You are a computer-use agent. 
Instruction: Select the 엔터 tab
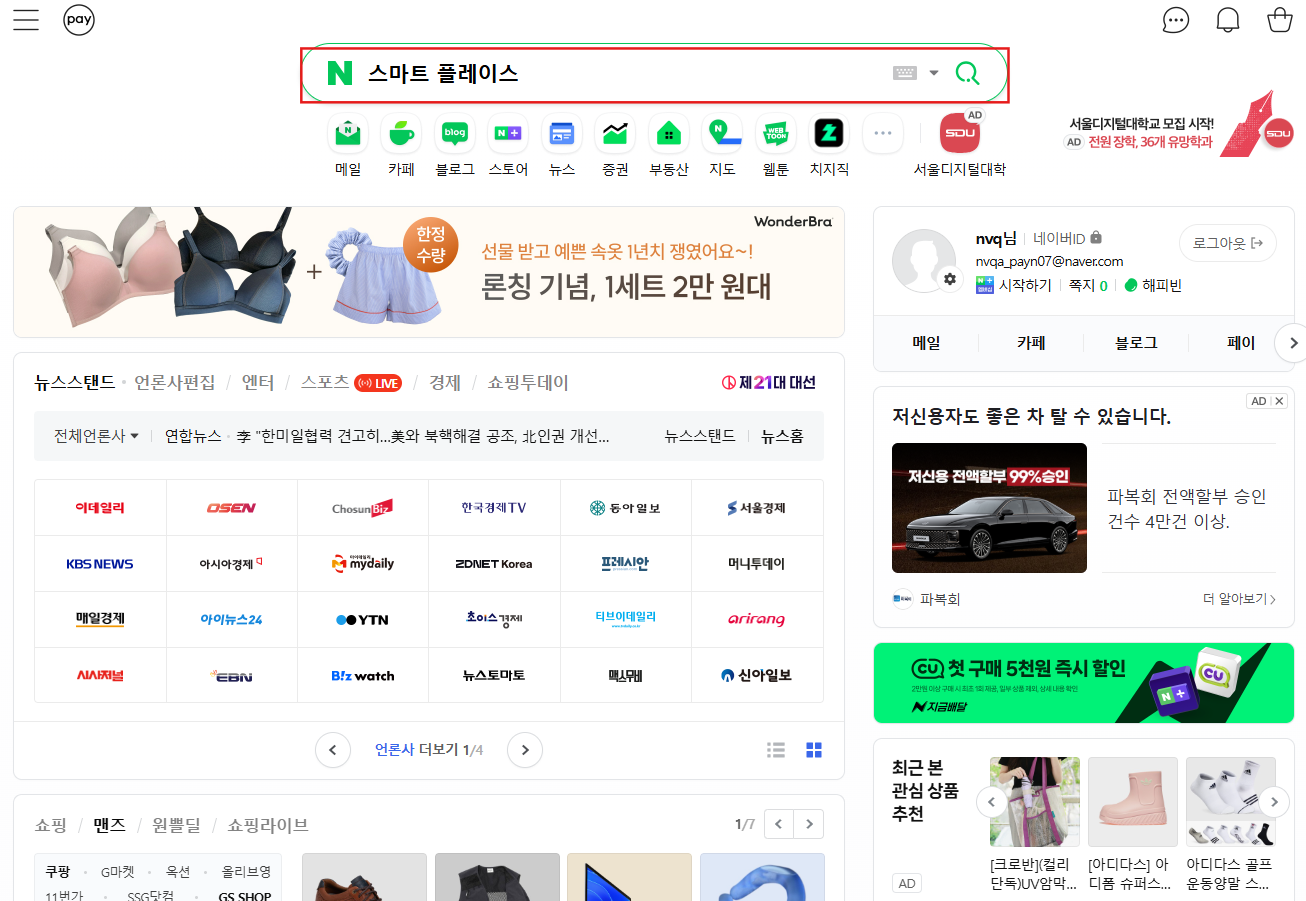tap(258, 383)
